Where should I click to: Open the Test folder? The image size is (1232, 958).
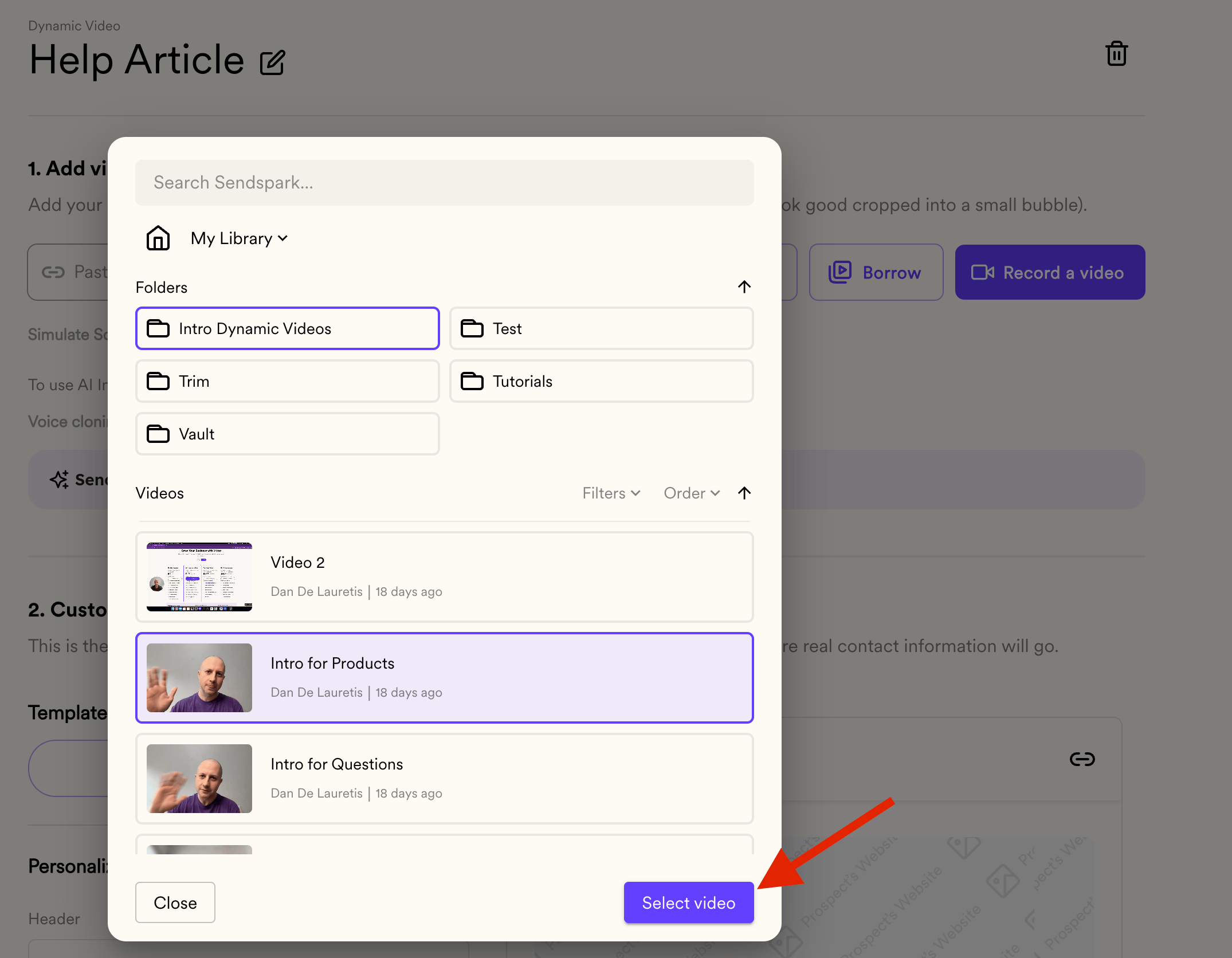pos(602,328)
